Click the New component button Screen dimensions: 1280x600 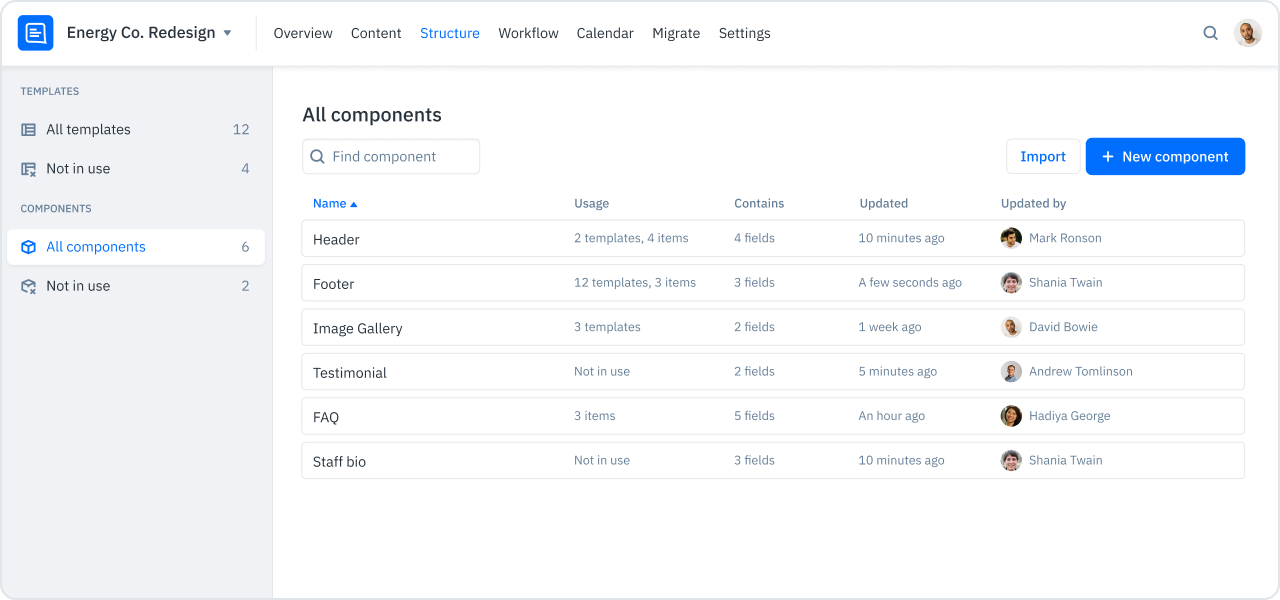(x=1165, y=157)
